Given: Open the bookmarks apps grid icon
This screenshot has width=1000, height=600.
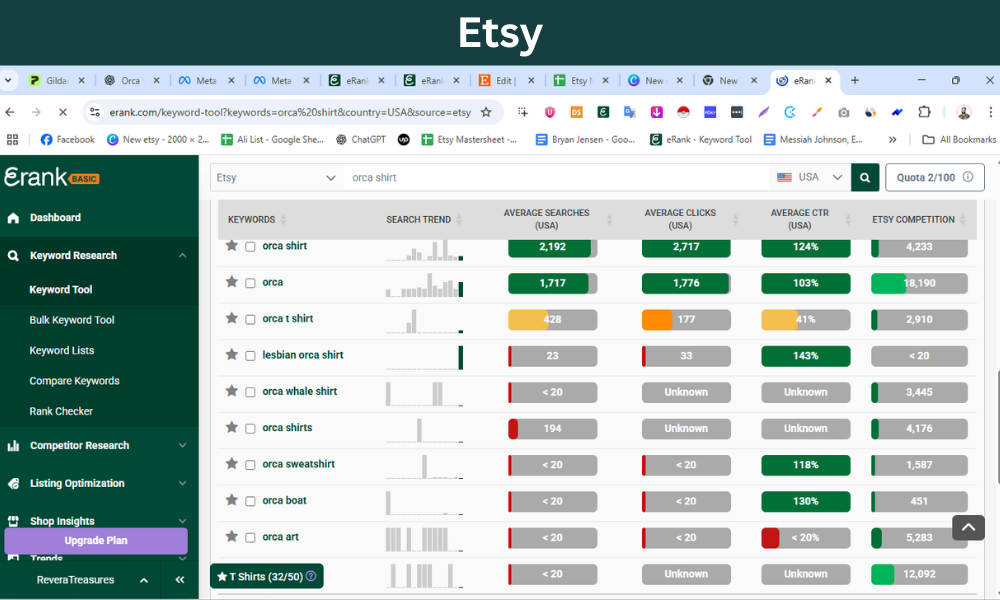Looking at the screenshot, I should tap(12, 140).
